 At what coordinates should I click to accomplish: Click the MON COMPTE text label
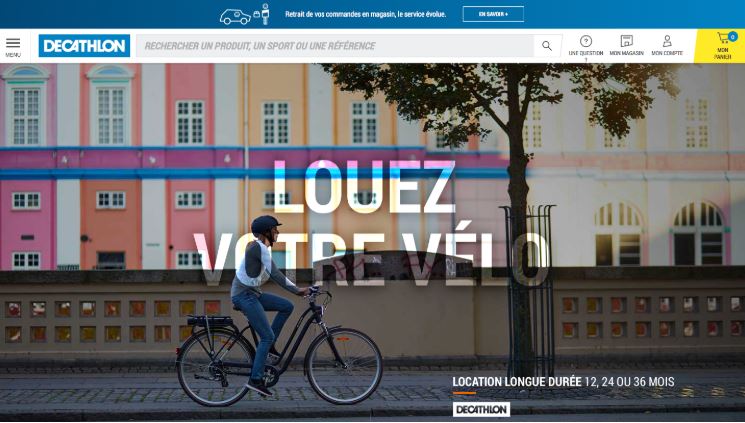(667, 53)
